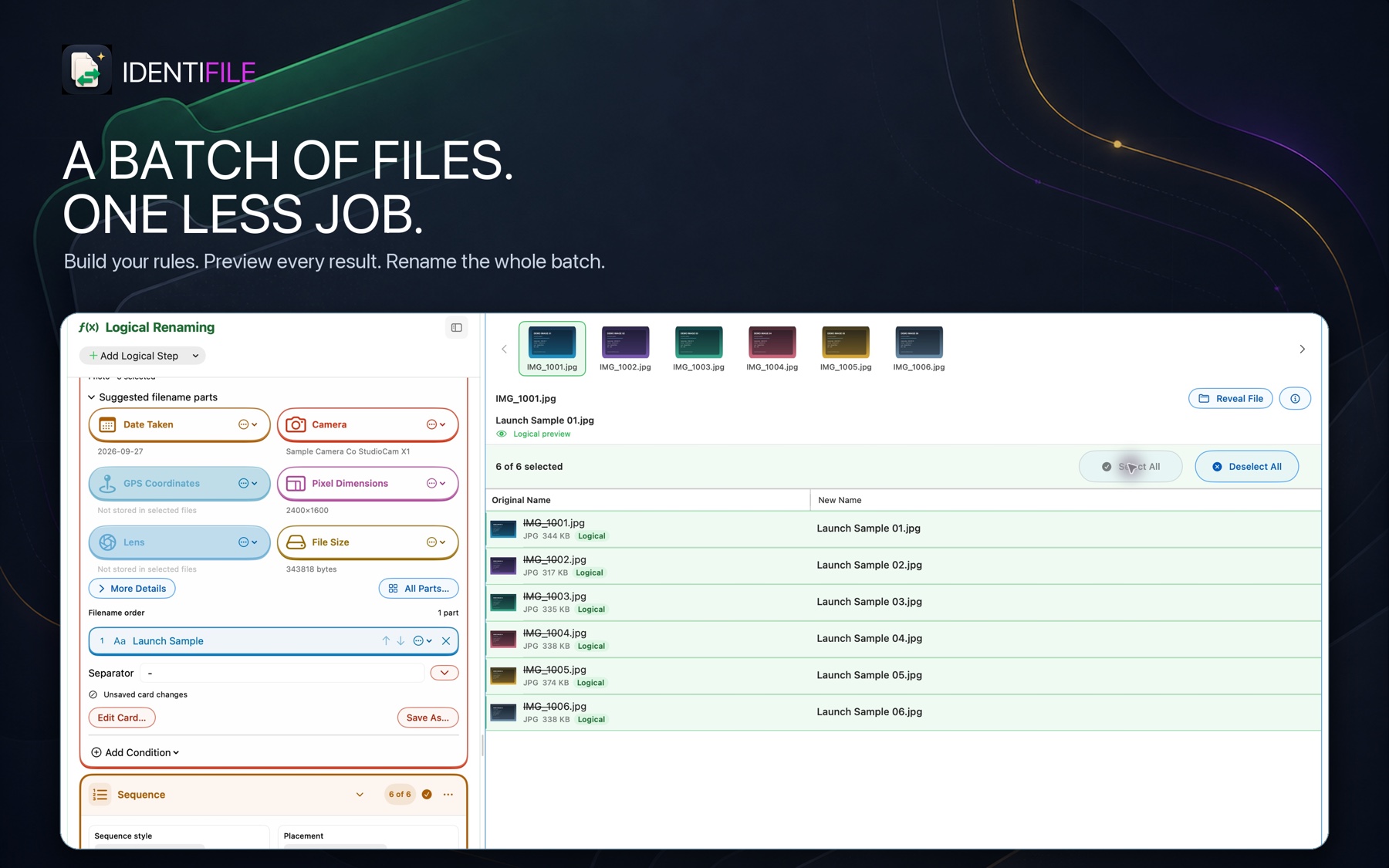Go to next thumbnails arrow
Image resolution: width=1389 pixels, height=868 pixels.
pos(1302,350)
